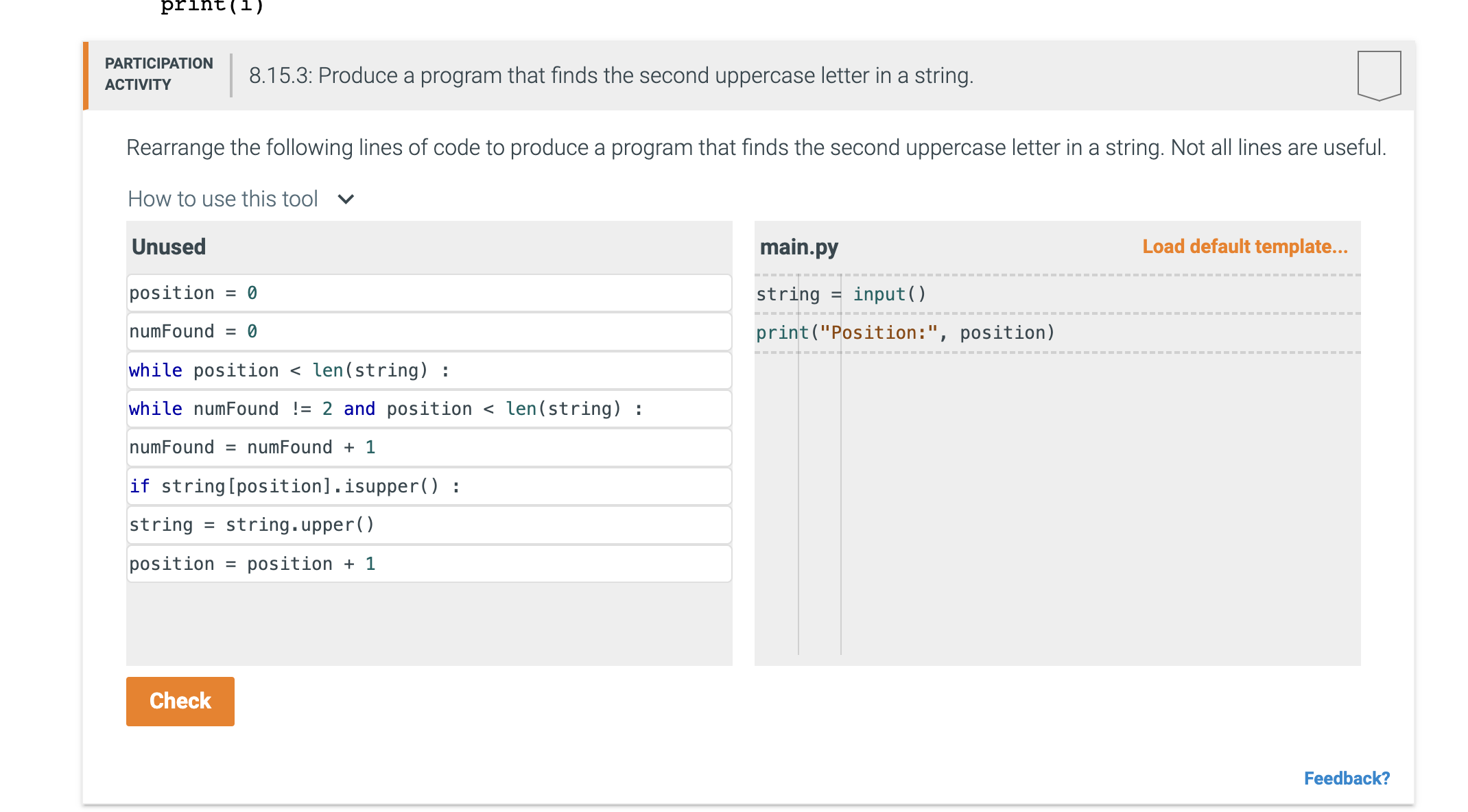Select the position = 0 code line
Screen dimensions: 1468x812
[x=429, y=293]
